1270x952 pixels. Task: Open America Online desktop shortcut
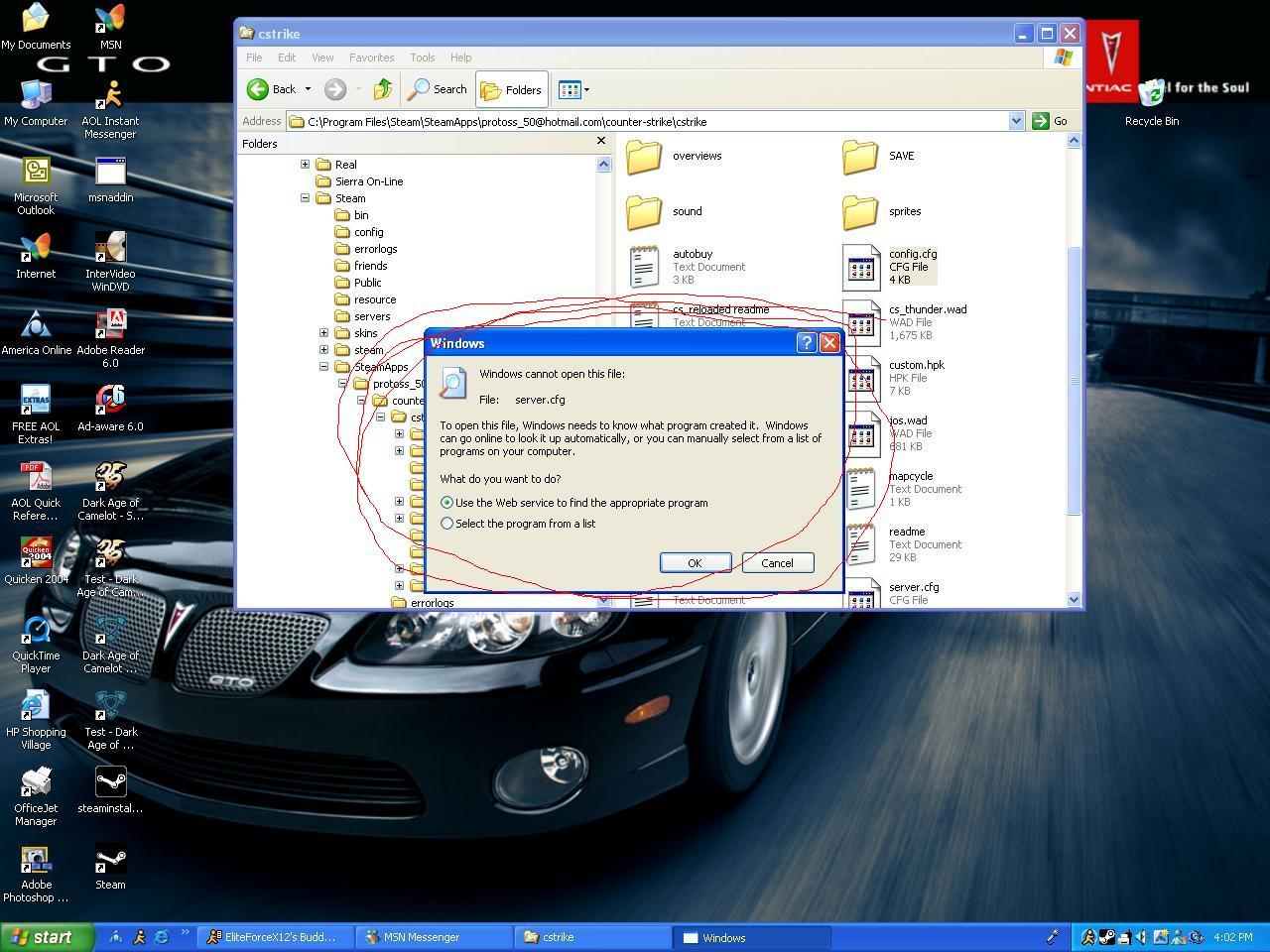pyautogui.click(x=36, y=332)
